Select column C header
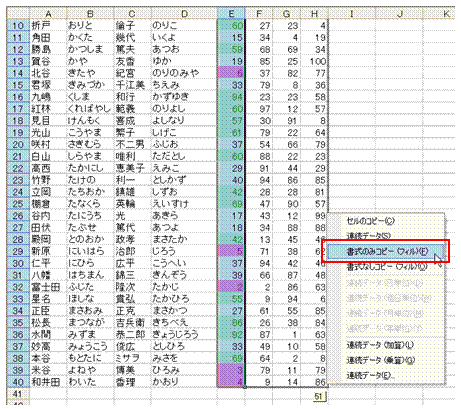 tap(132, 14)
